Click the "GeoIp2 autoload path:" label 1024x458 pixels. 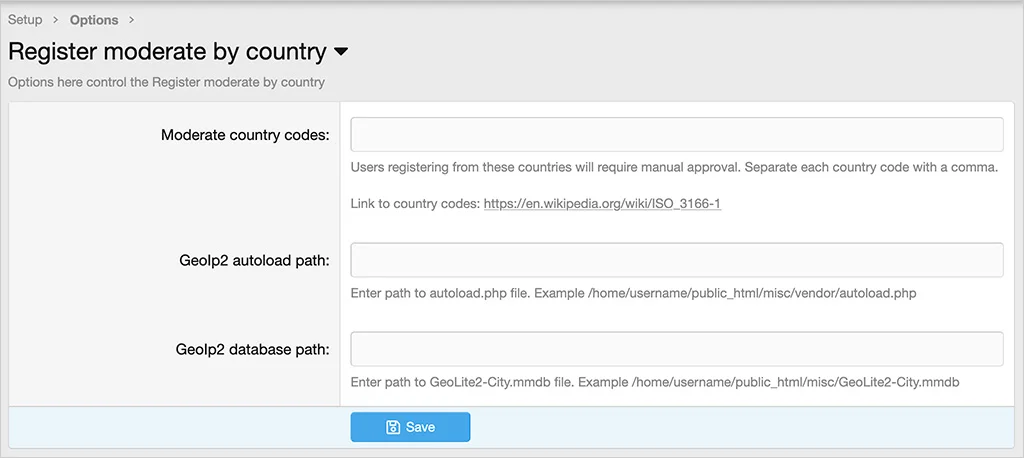click(x=252, y=260)
